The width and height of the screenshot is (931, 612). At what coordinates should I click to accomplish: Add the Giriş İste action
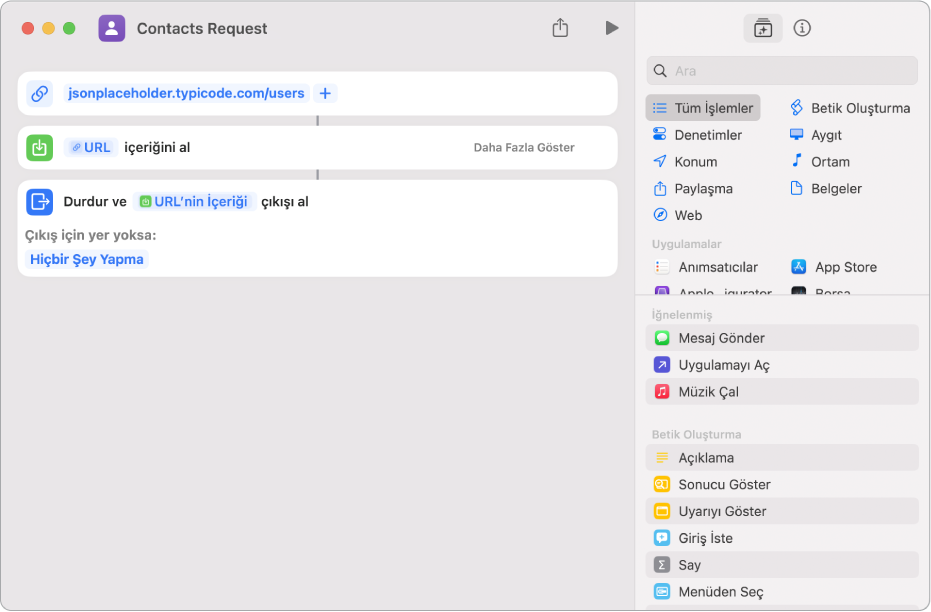click(x=781, y=538)
